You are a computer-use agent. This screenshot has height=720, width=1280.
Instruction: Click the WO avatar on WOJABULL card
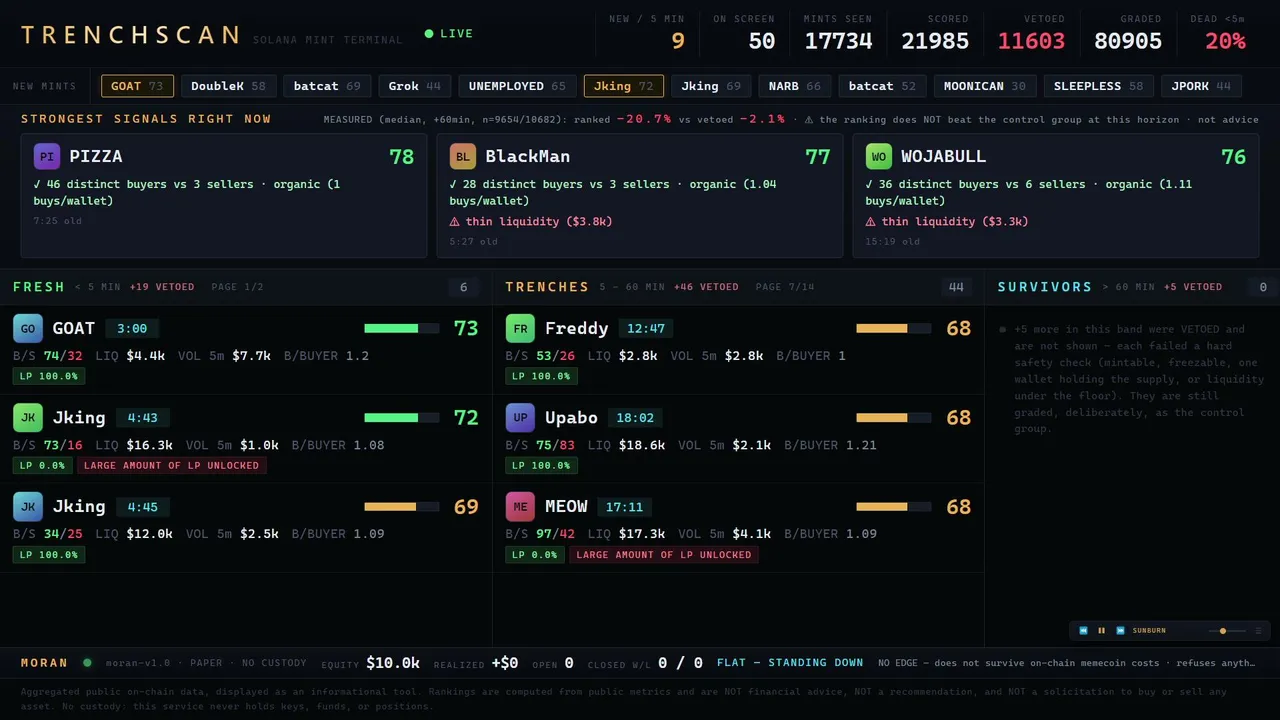tap(878, 157)
